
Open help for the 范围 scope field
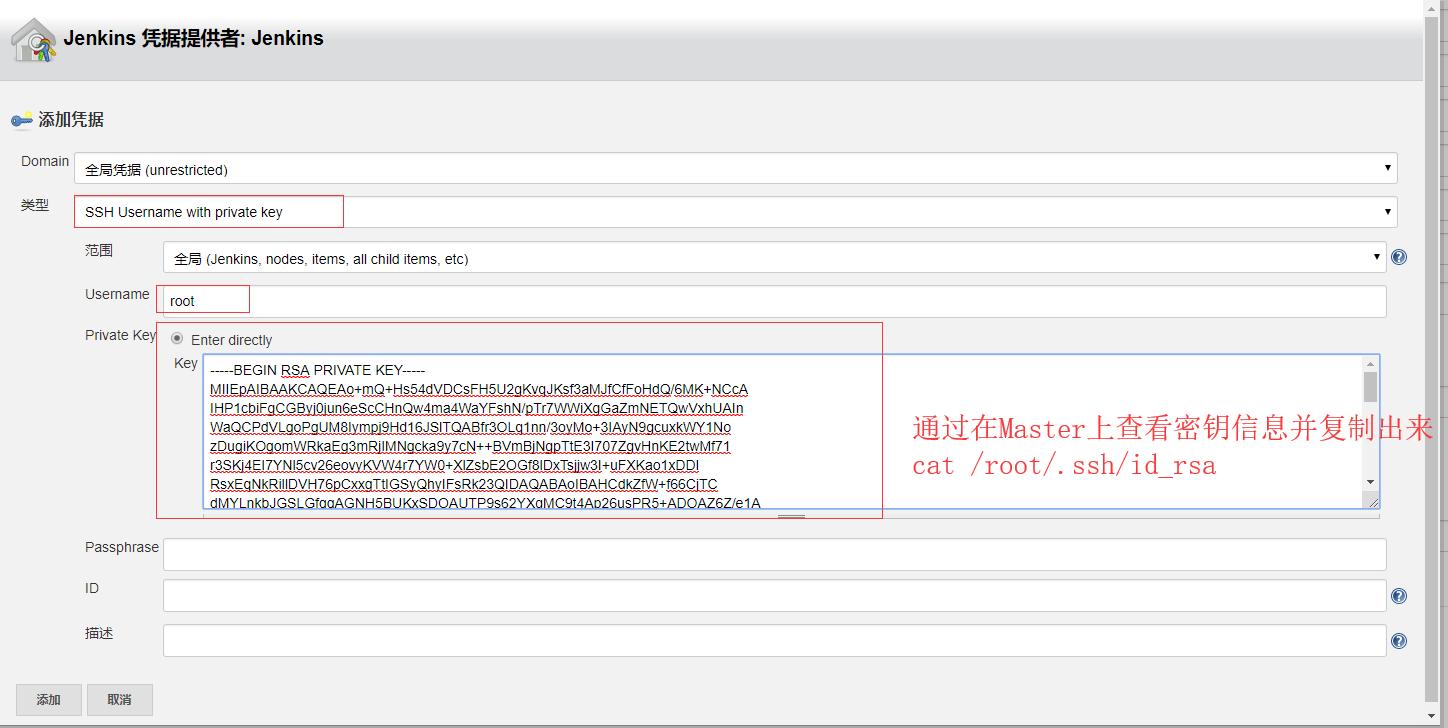pos(1399,257)
